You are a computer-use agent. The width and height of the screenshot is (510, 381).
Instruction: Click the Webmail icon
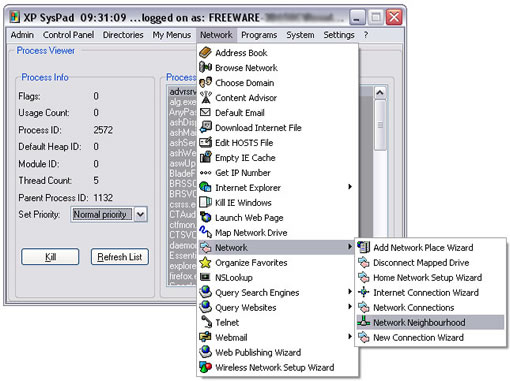click(x=205, y=337)
